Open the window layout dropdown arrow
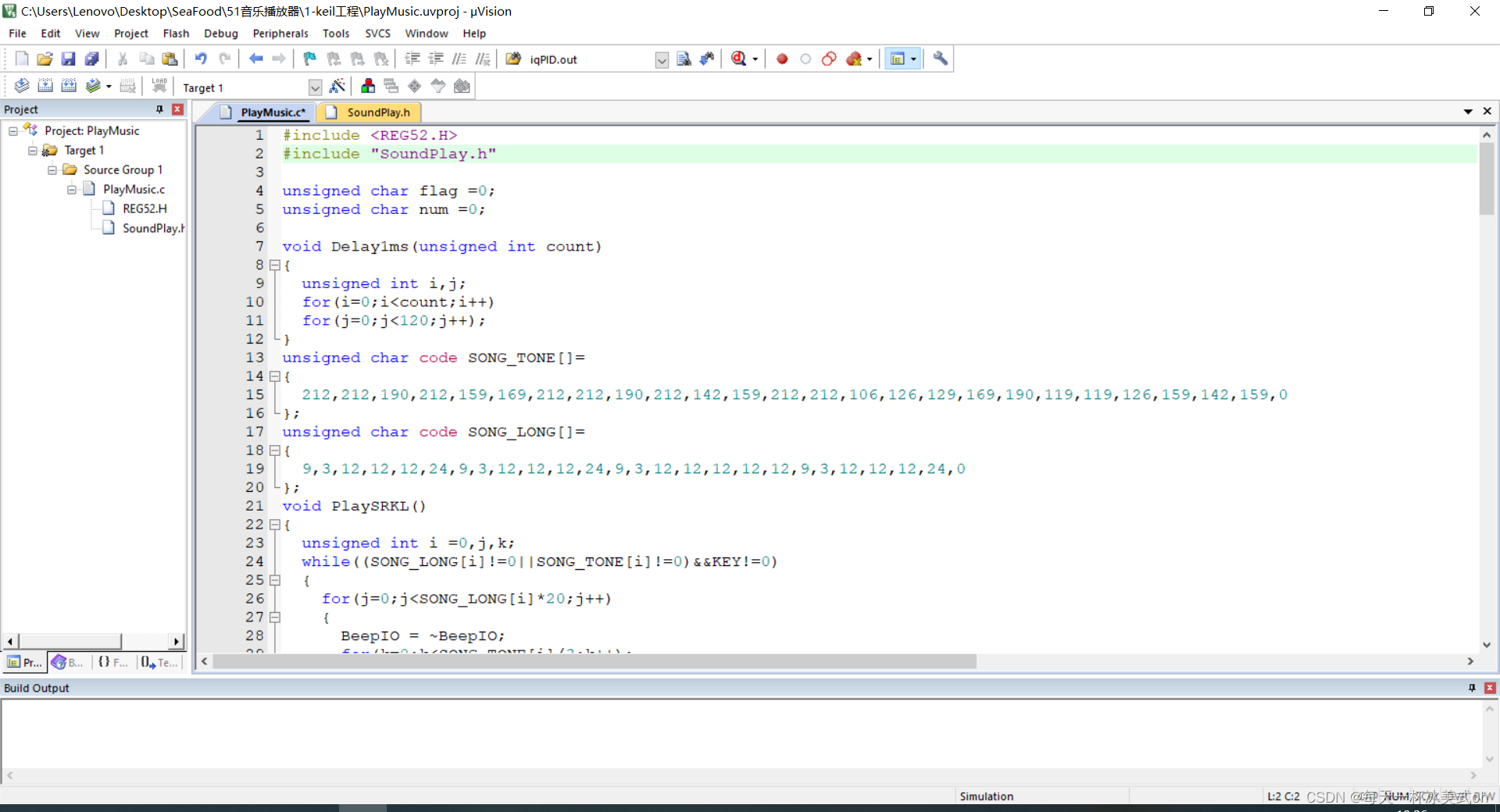 [913, 59]
